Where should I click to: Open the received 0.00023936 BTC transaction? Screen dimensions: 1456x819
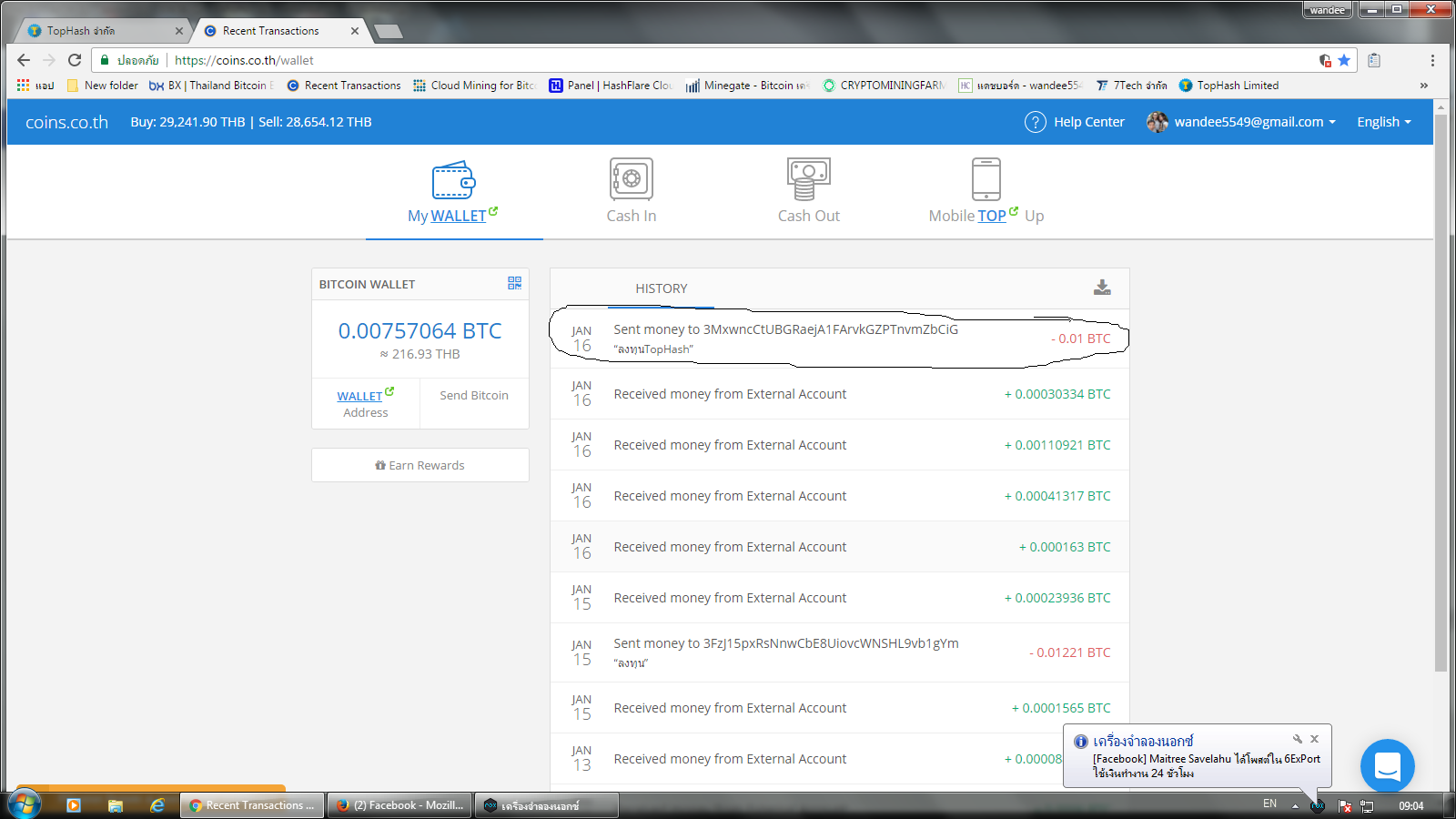point(840,598)
